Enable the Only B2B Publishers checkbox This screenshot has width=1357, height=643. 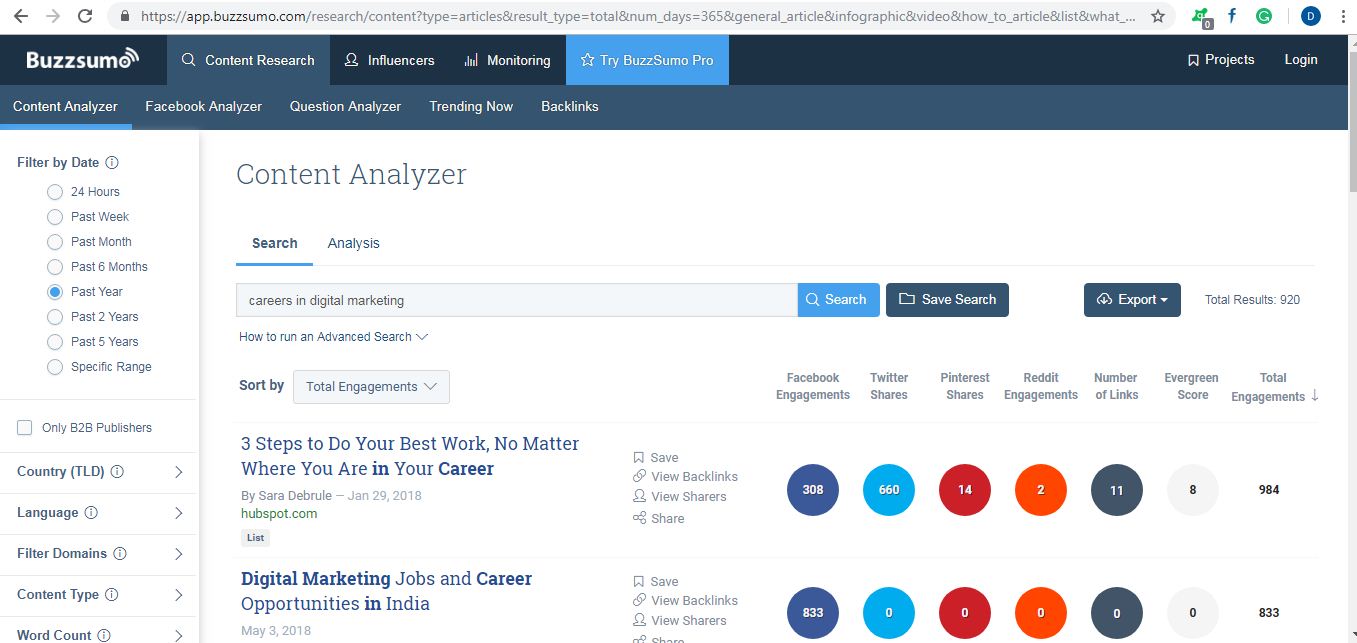coord(25,427)
